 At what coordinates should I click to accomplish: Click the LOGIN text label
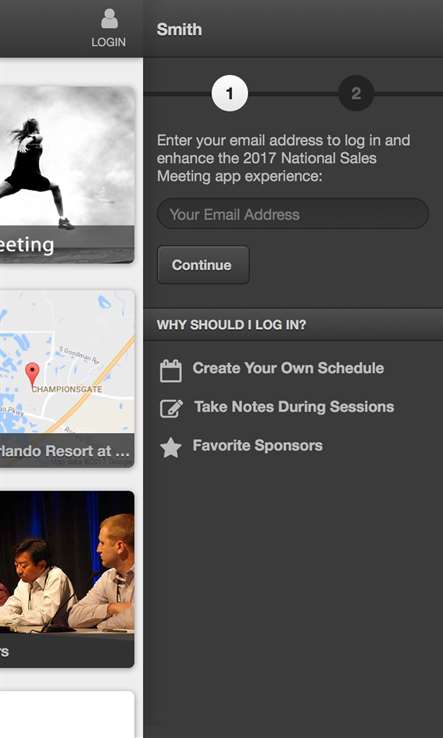pyautogui.click(x=109, y=42)
